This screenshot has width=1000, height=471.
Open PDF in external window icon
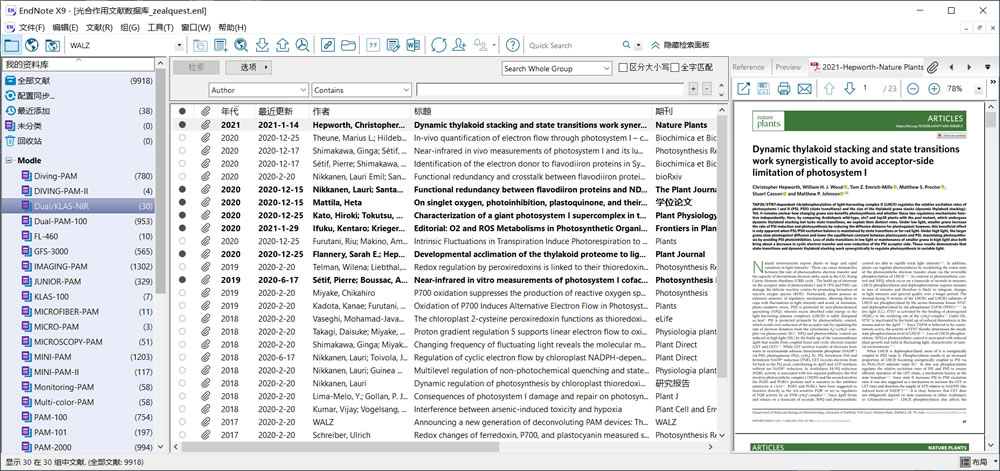point(743,89)
